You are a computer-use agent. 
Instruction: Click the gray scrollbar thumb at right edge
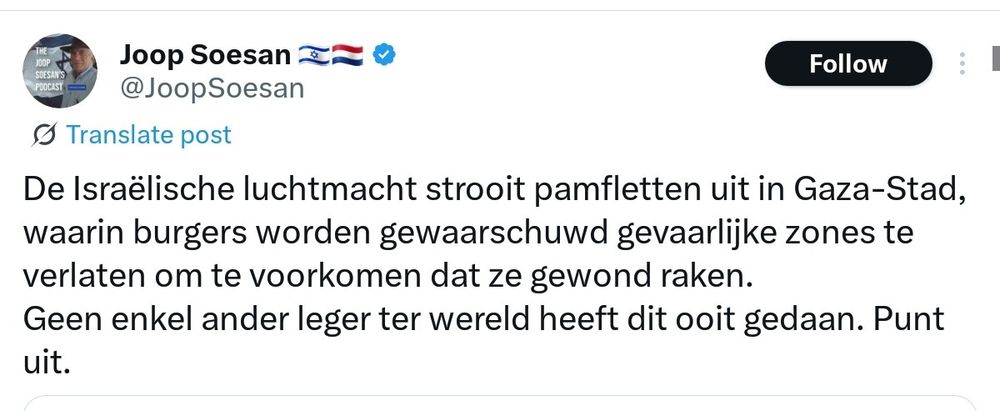click(996, 57)
